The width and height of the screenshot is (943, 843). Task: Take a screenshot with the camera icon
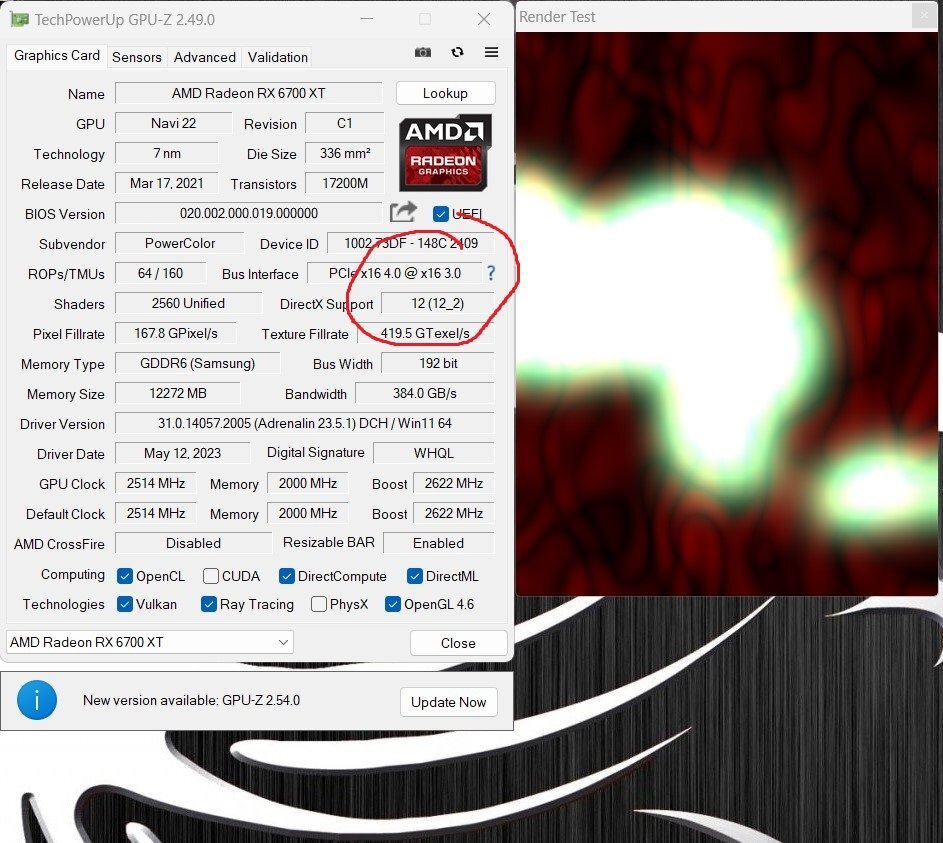[423, 52]
